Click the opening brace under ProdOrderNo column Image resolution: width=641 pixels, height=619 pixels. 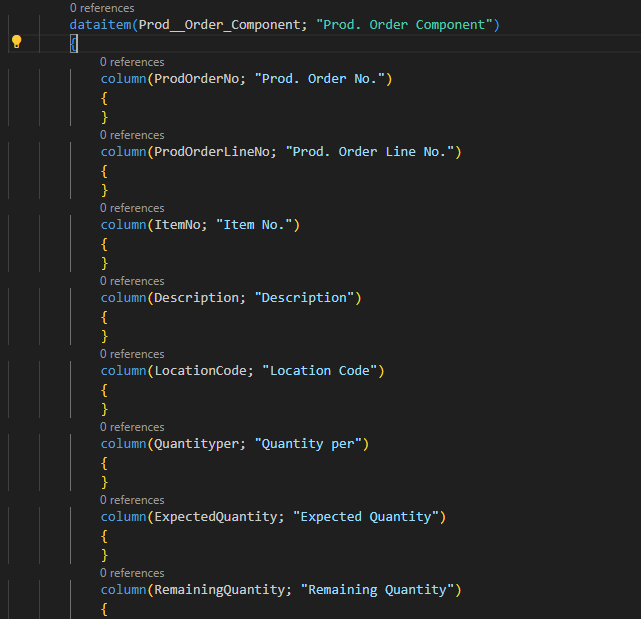(x=104, y=99)
